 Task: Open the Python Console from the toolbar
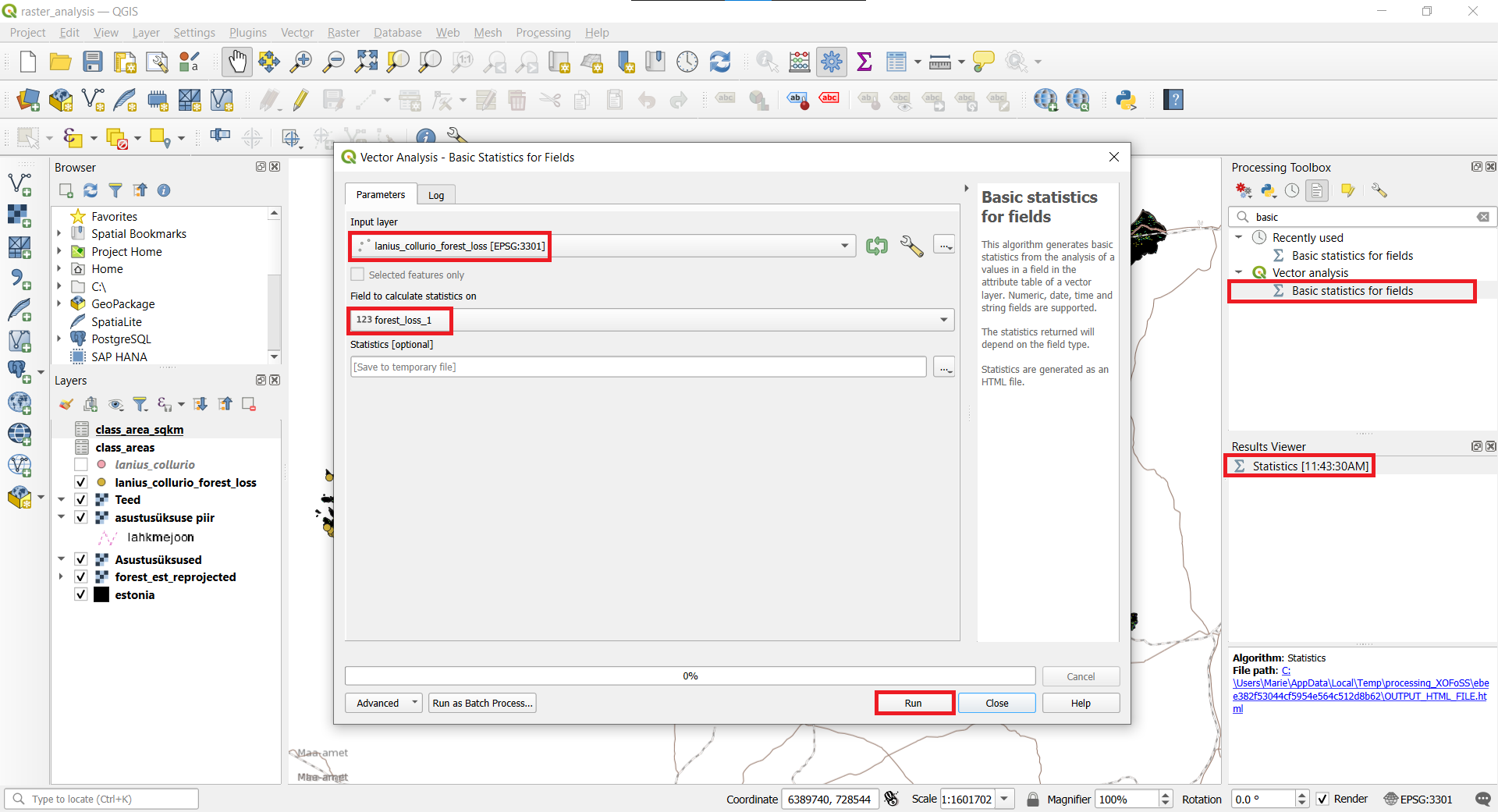(x=1126, y=100)
